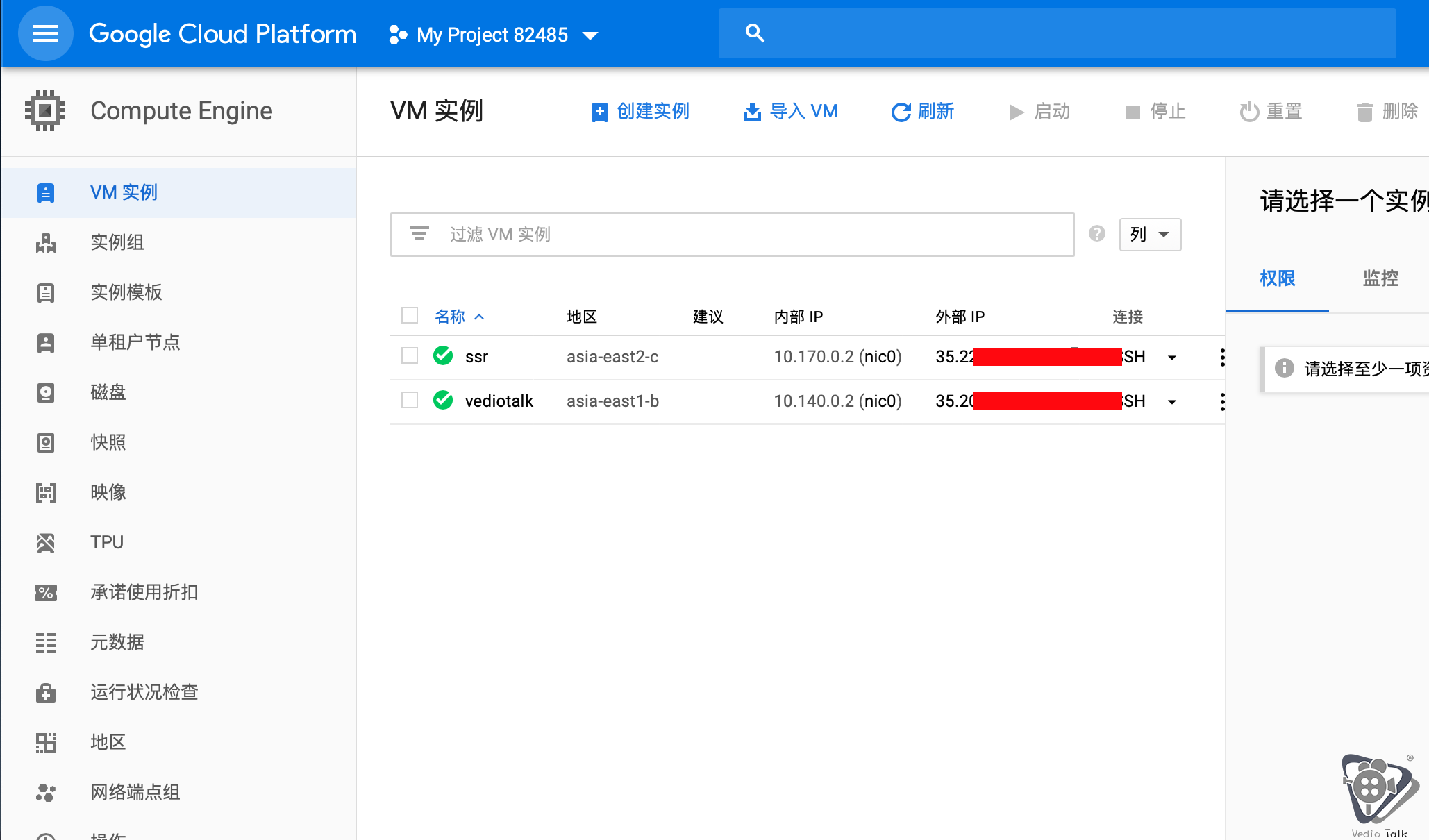
Task: Check the vediotalk instance checkbox
Action: point(410,401)
